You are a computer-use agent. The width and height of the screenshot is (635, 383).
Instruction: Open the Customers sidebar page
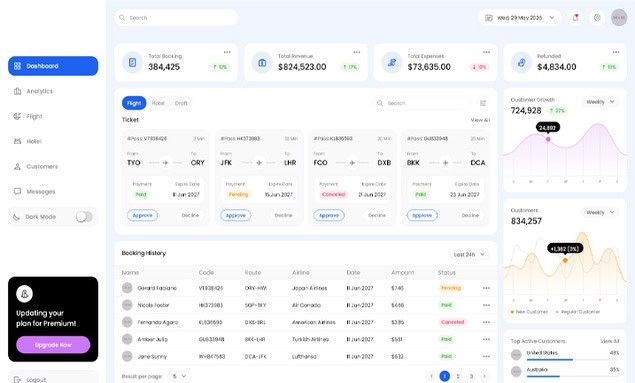pyautogui.click(x=36, y=166)
